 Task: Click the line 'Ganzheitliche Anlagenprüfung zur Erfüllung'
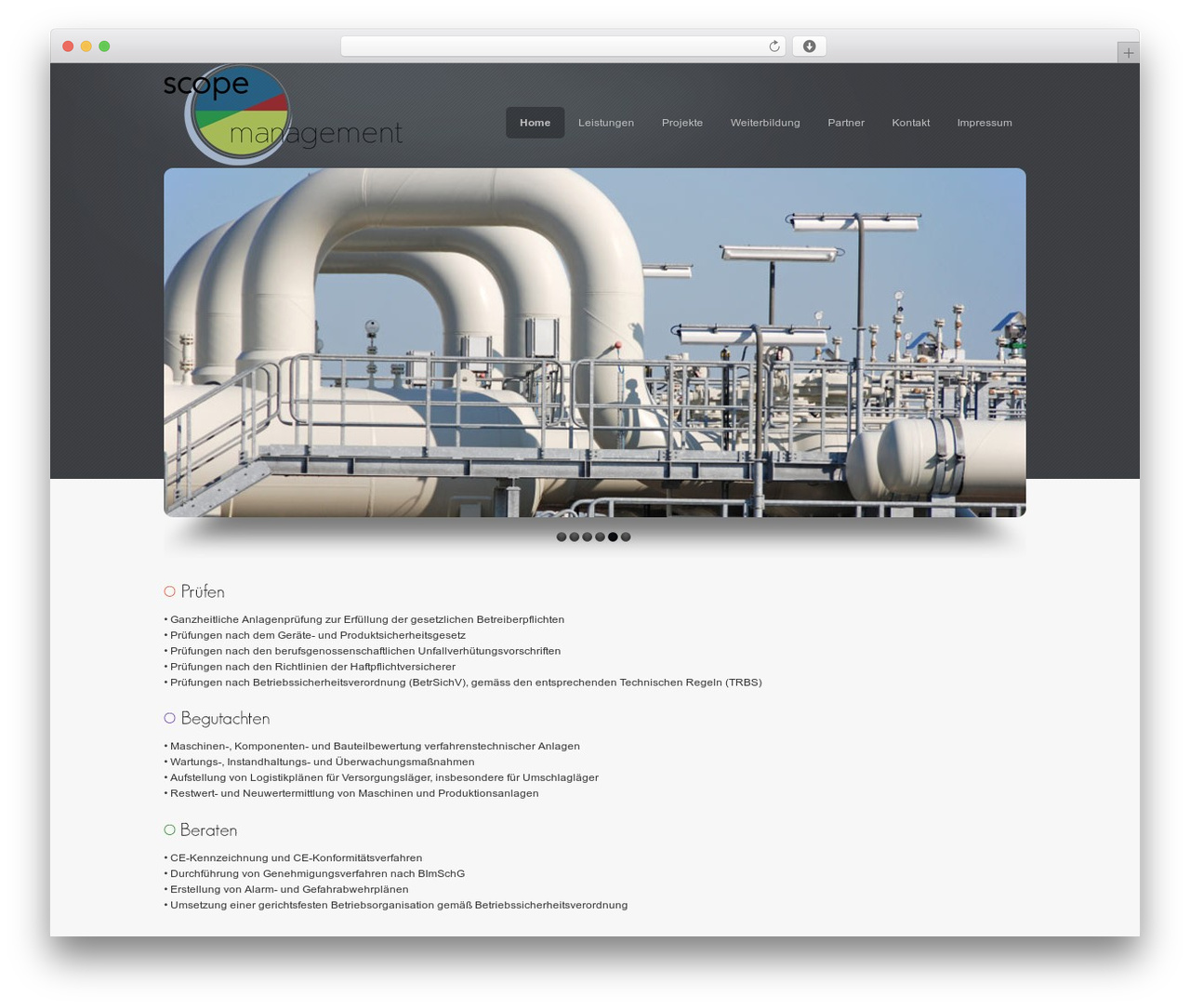click(x=364, y=619)
